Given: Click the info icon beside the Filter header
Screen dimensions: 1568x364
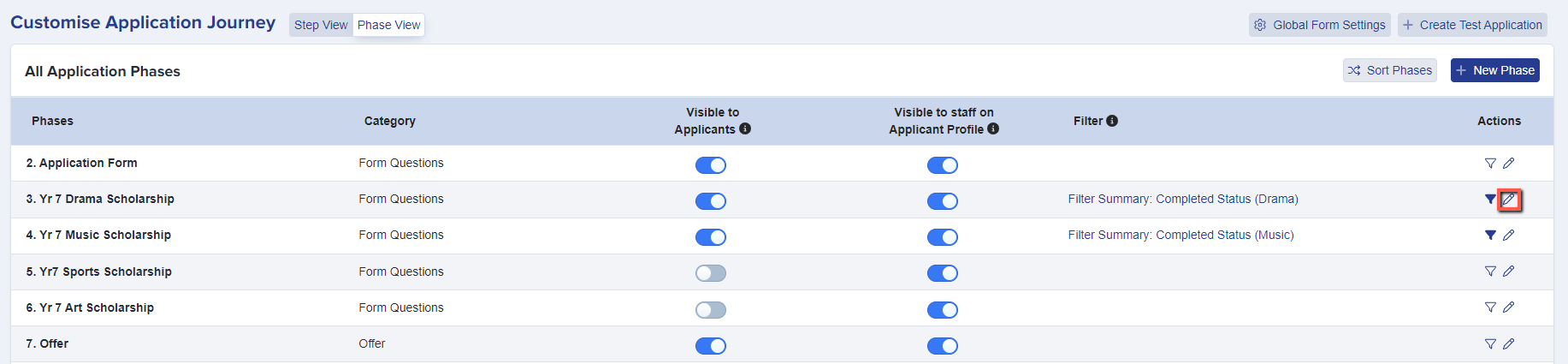Looking at the screenshot, I should pos(1112,121).
